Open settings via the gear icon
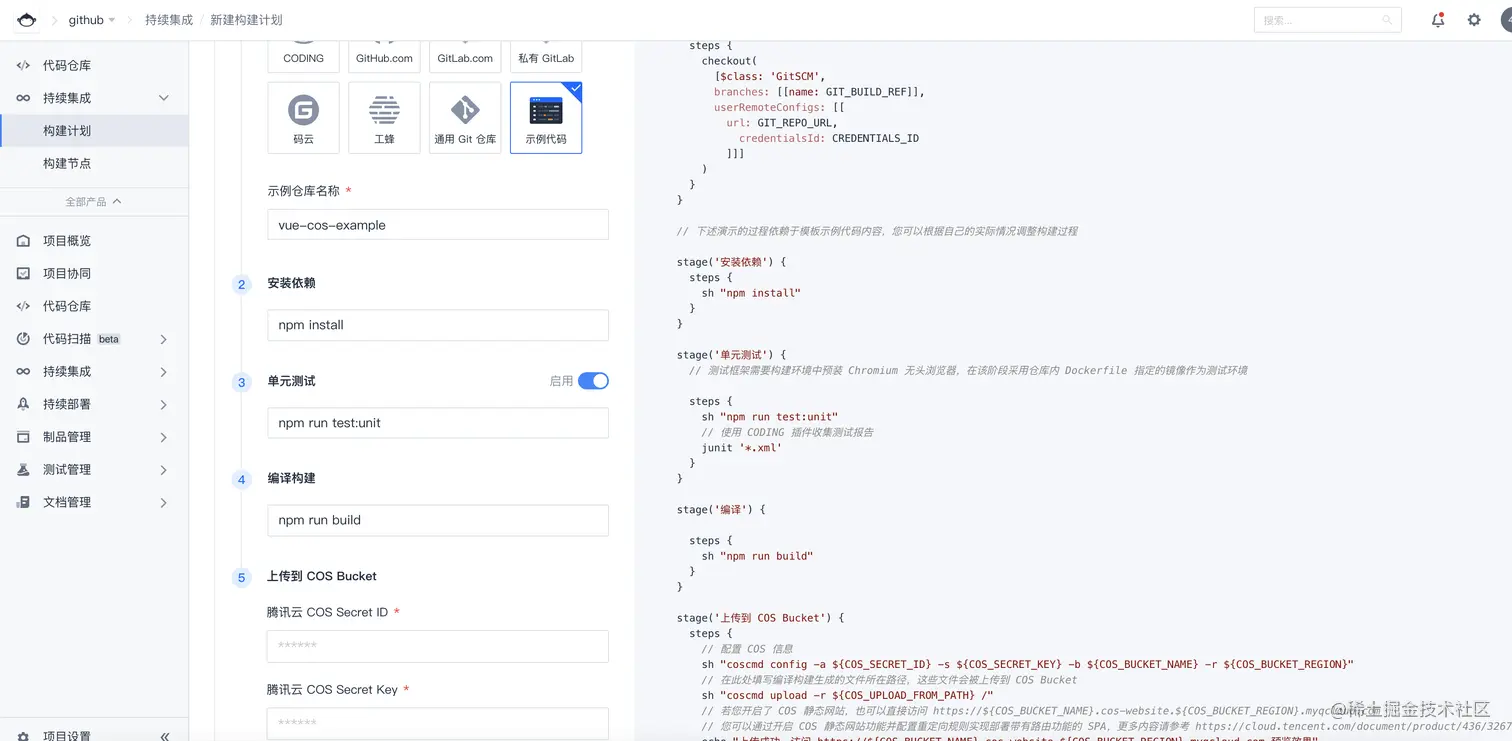 pos(1474,20)
